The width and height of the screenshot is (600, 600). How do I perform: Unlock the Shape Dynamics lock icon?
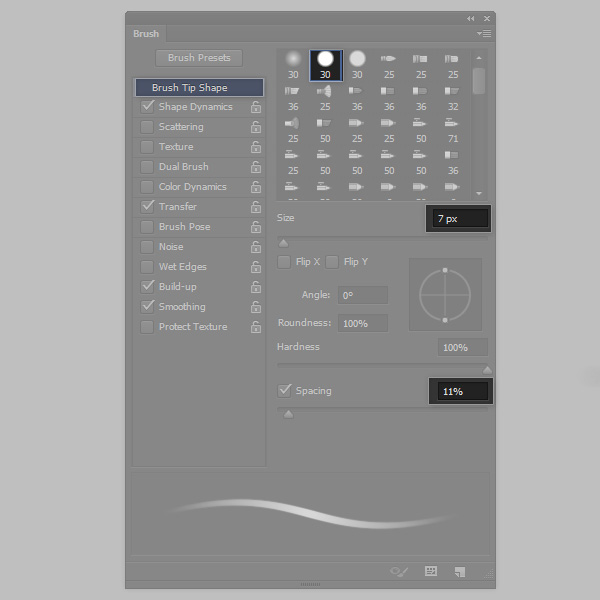click(256, 107)
